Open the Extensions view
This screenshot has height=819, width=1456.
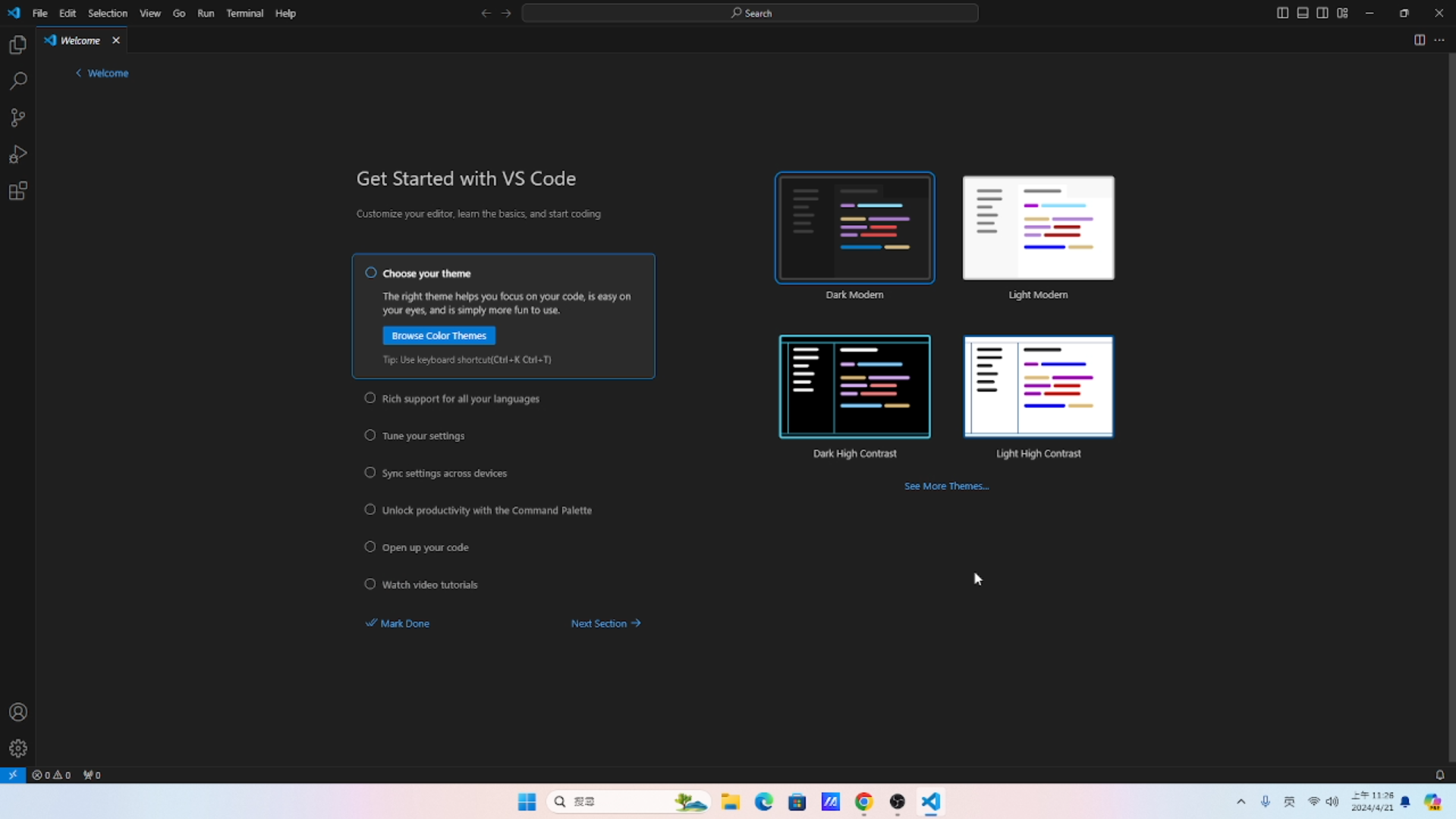[x=17, y=191]
